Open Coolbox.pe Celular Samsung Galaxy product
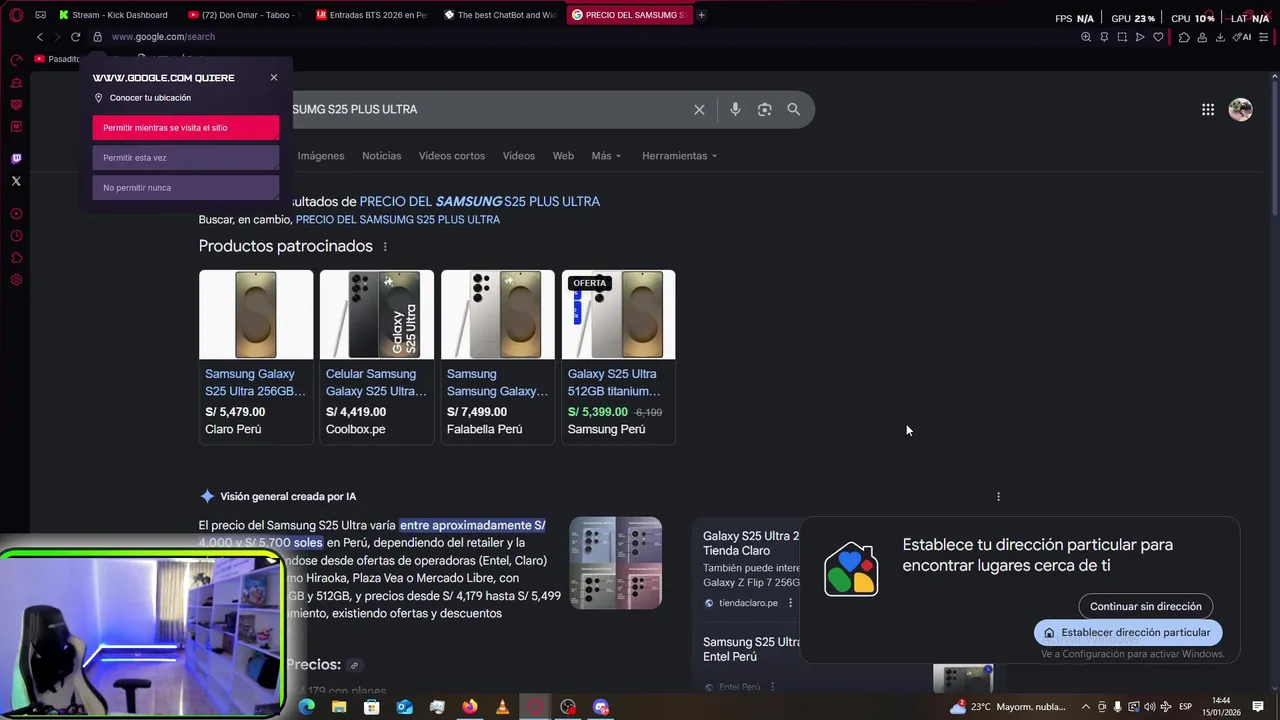 pos(377,356)
